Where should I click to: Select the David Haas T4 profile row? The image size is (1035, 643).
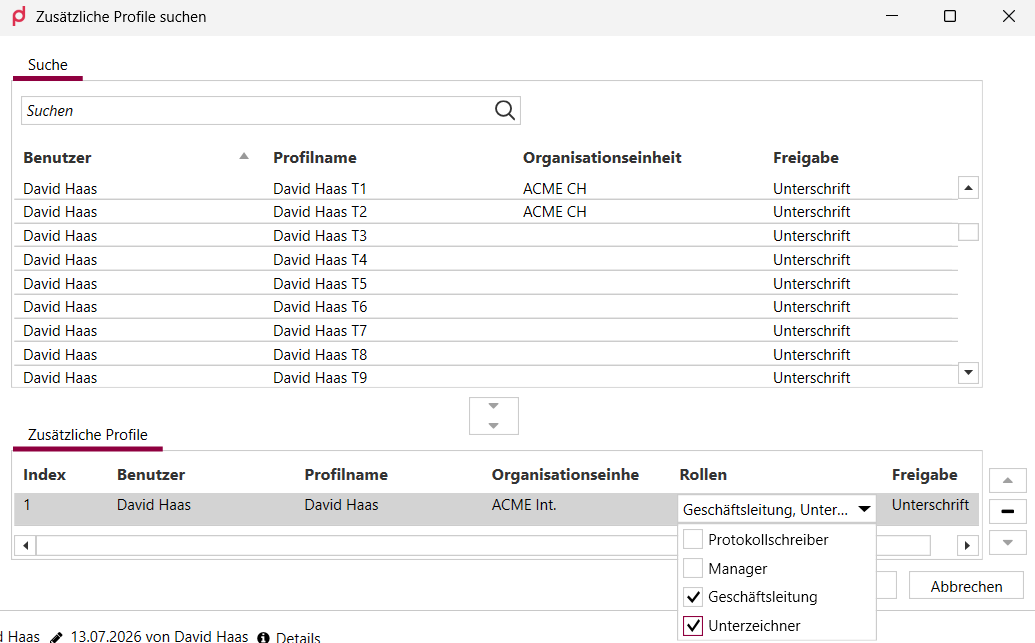click(x=486, y=259)
